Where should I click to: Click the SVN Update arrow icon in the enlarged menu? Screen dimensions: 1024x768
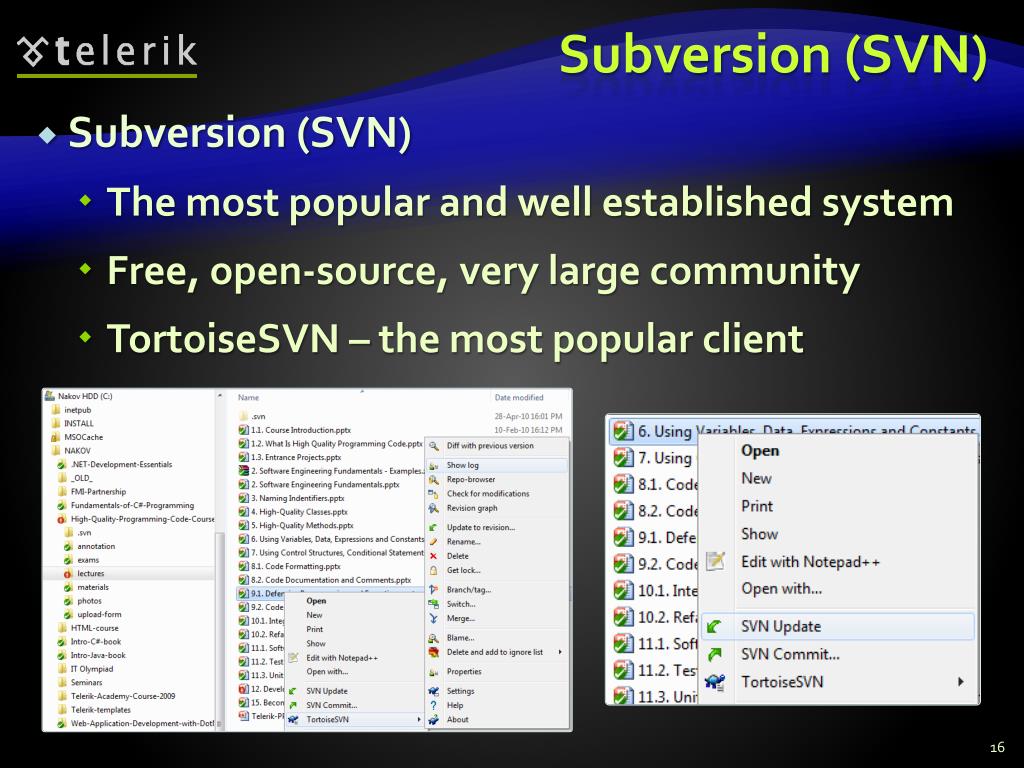coord(714,626)
